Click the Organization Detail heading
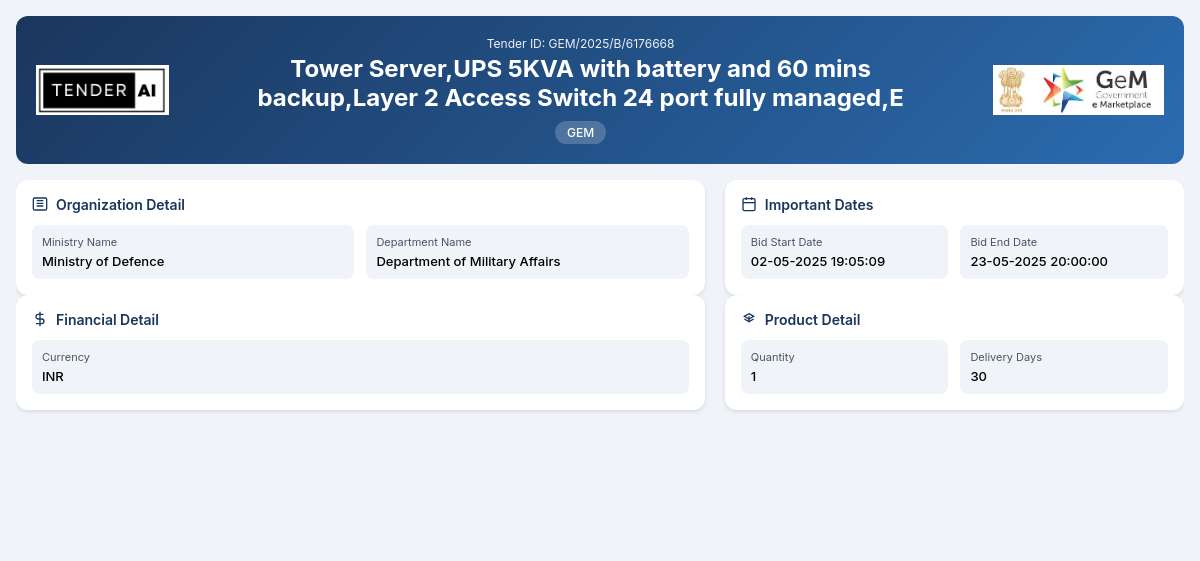Screen dimensions: 1200x561 click(x=120, y=205)
